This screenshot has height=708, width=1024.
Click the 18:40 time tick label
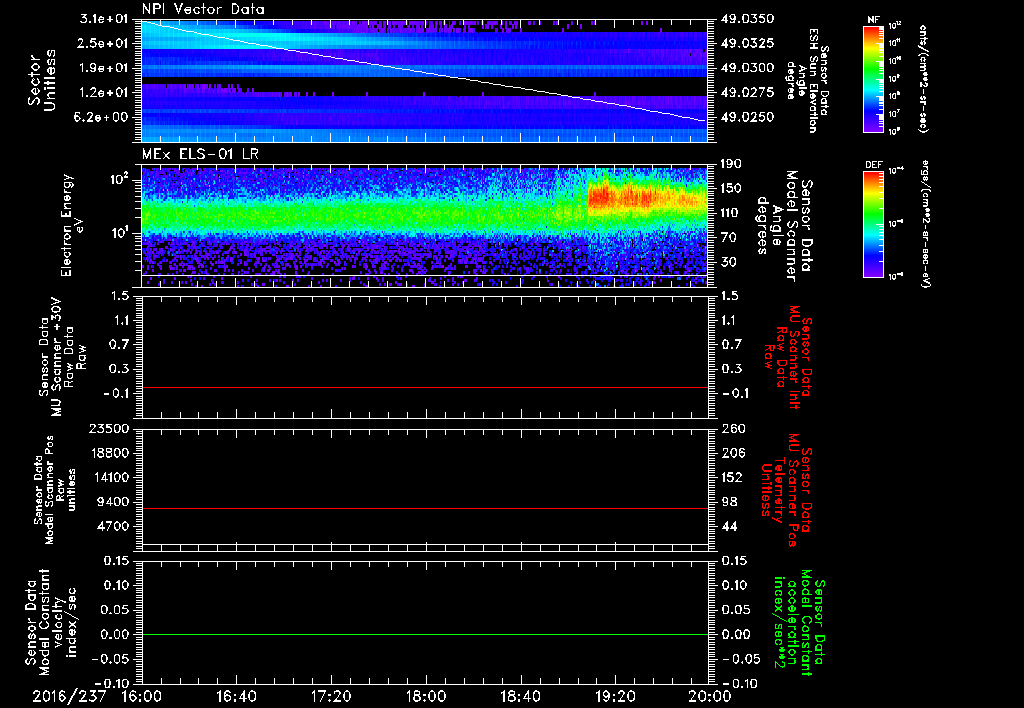(520, 696)
